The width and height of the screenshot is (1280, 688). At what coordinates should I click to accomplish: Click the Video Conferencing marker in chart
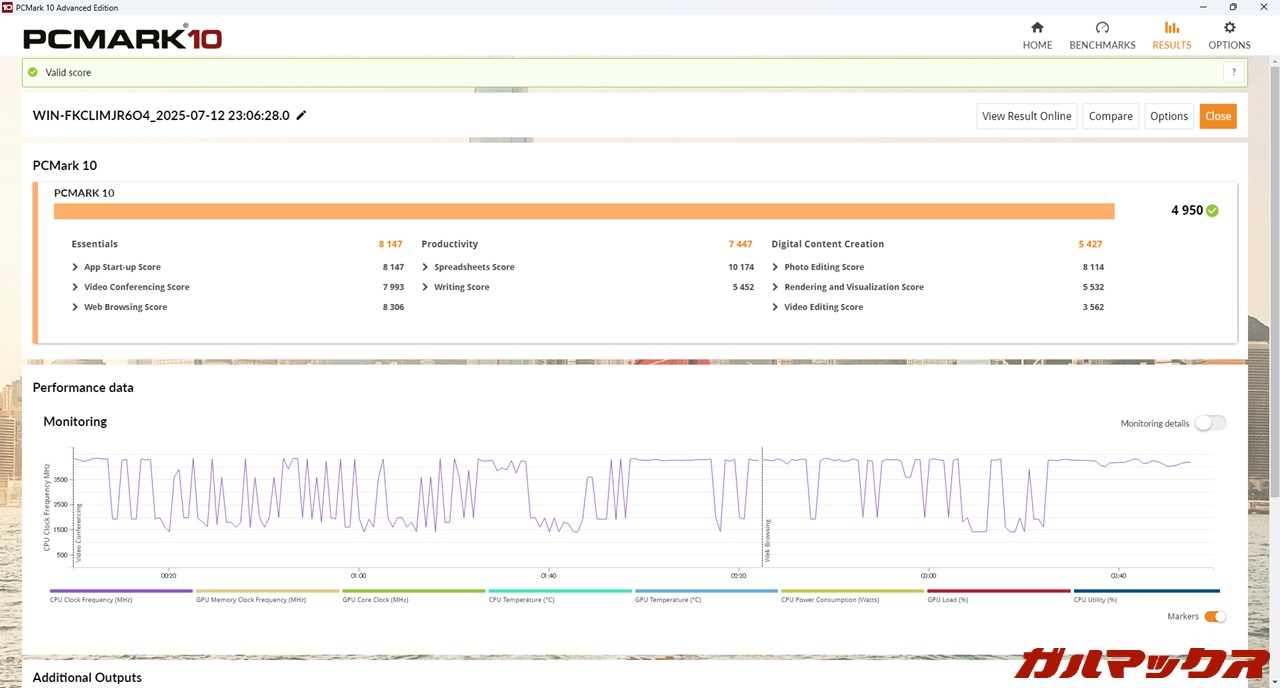point(79,532)
